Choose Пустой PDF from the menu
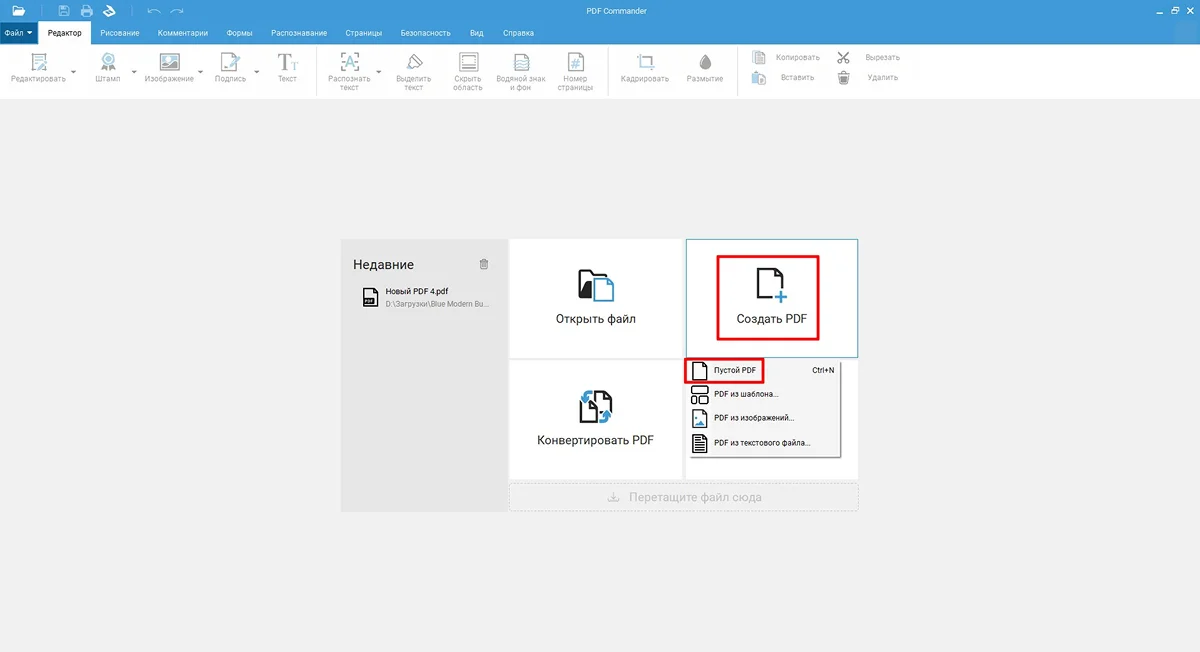 733,370
